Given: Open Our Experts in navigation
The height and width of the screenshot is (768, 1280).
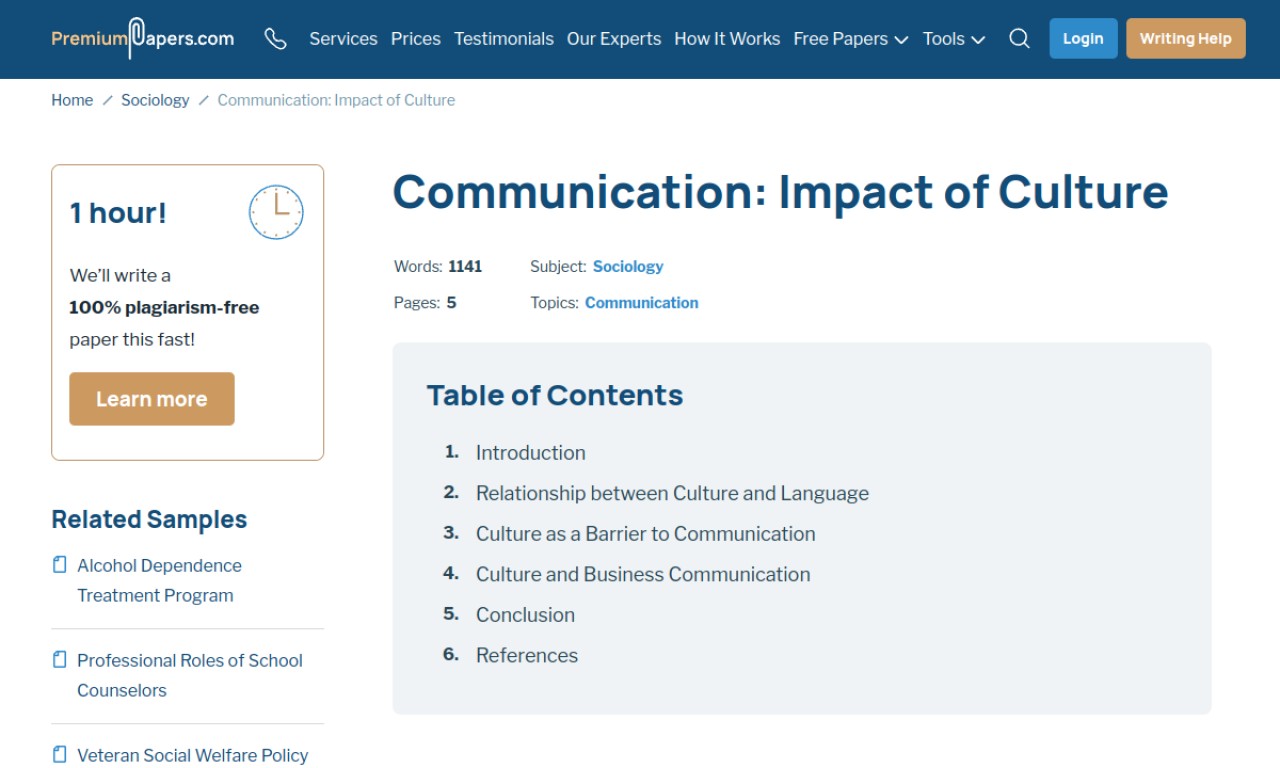Looking at the screenshot, I should [x=614, y=39].
